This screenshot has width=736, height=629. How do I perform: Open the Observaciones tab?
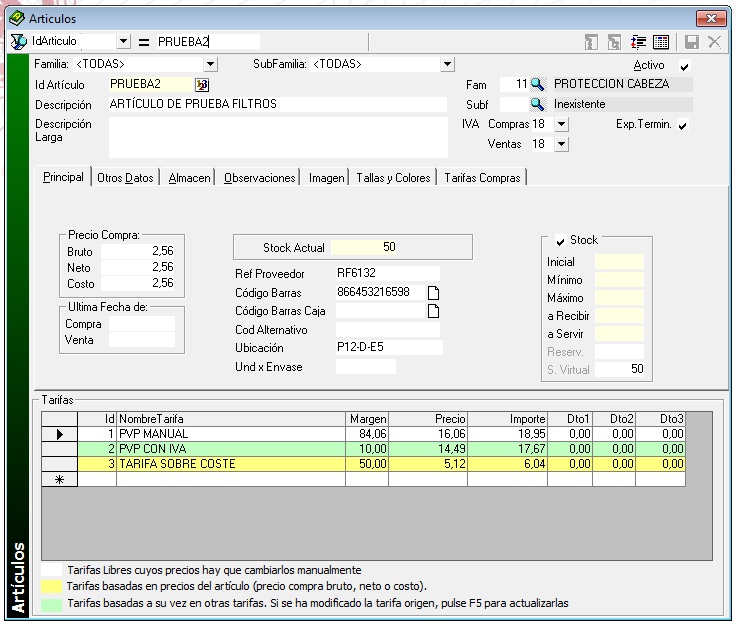click(x=260, y=178)
